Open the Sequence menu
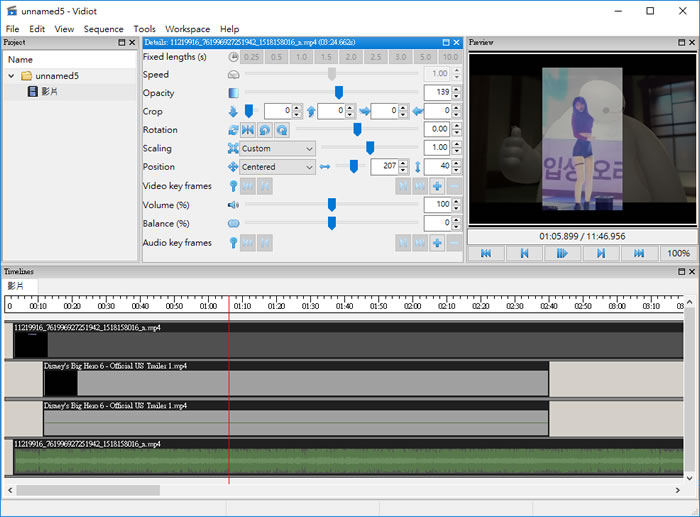 click(103, 29)
